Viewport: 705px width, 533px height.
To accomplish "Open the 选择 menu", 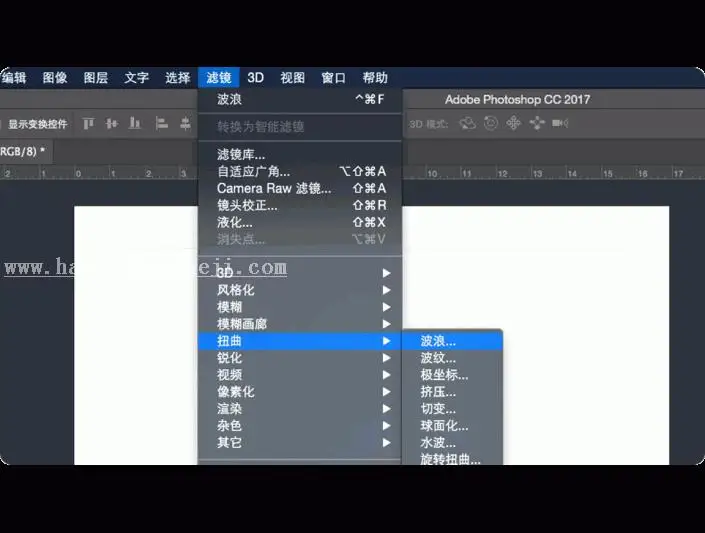I will [178, 77].
